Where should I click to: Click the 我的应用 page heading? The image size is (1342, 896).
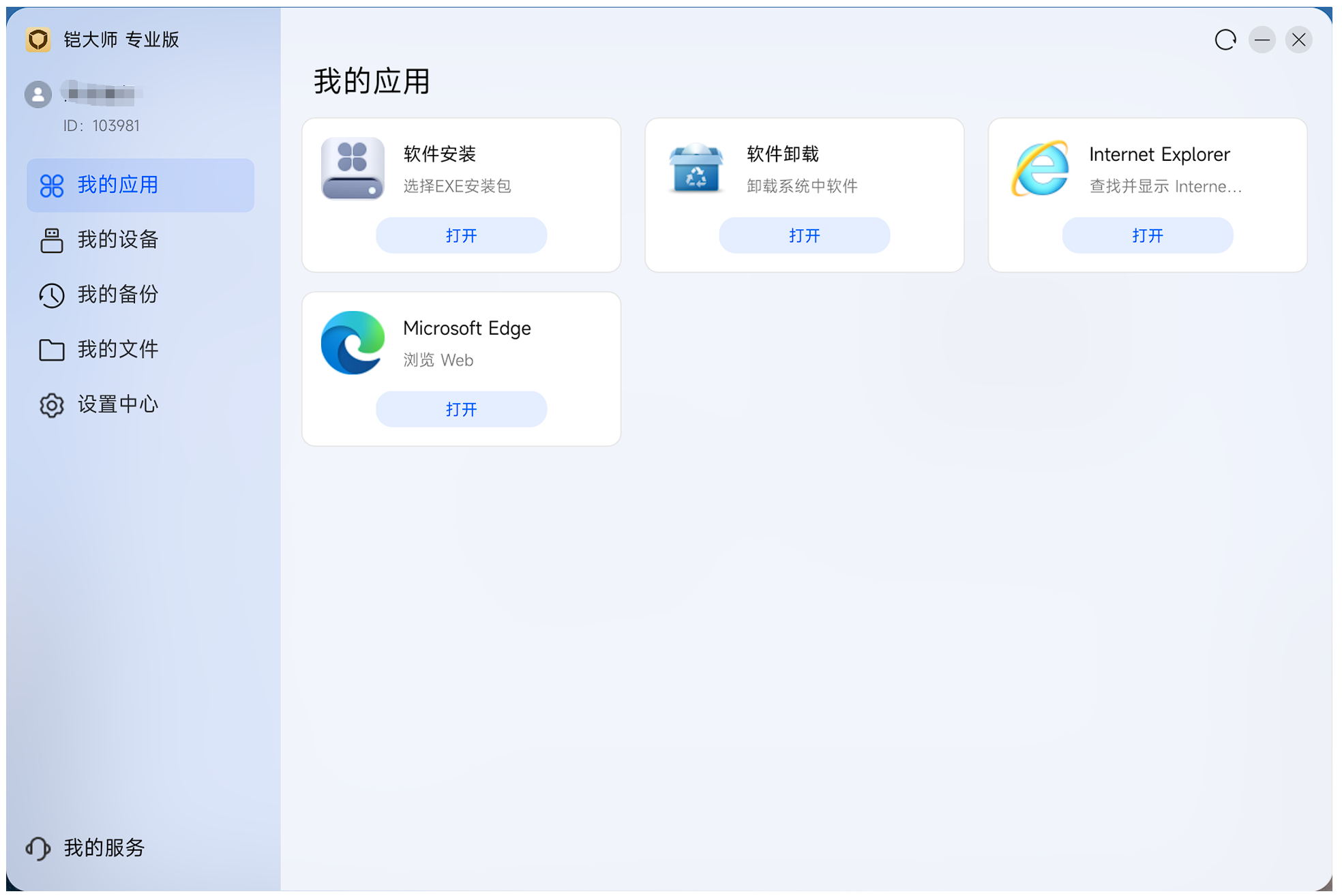click(x=372, y=82)
